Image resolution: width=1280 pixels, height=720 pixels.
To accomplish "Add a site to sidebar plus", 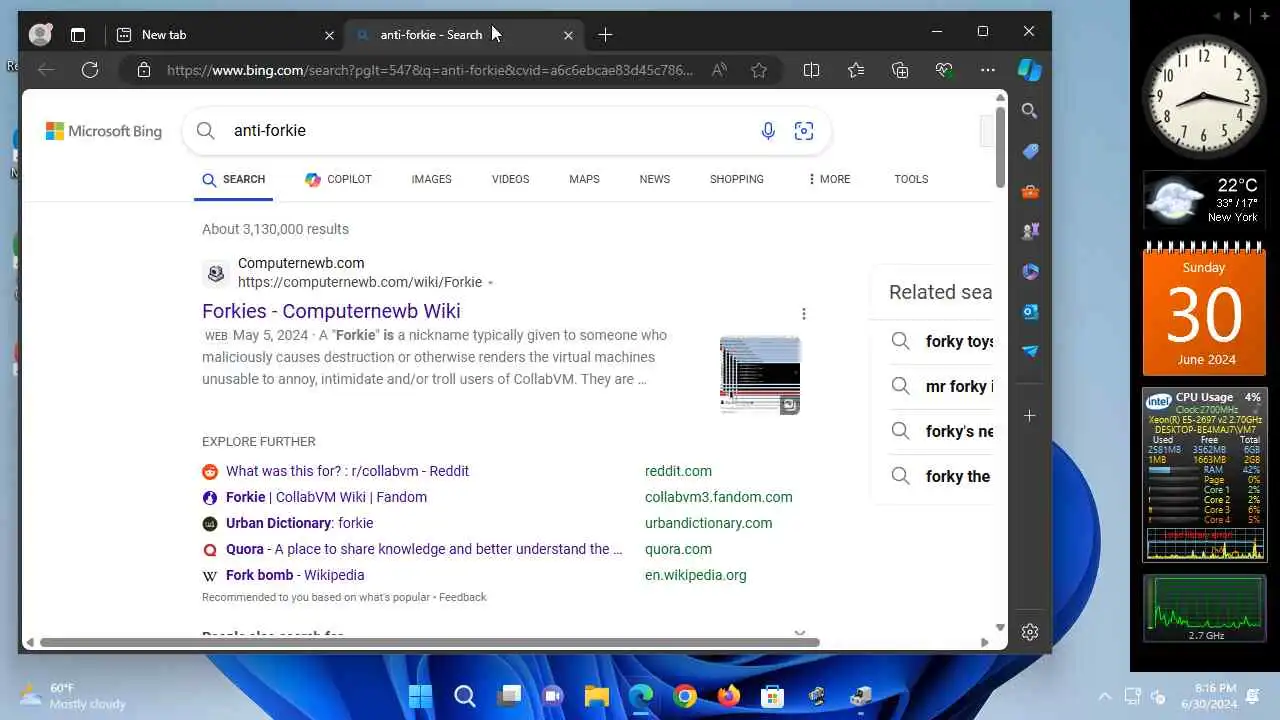I will [x=1030, y=415].
